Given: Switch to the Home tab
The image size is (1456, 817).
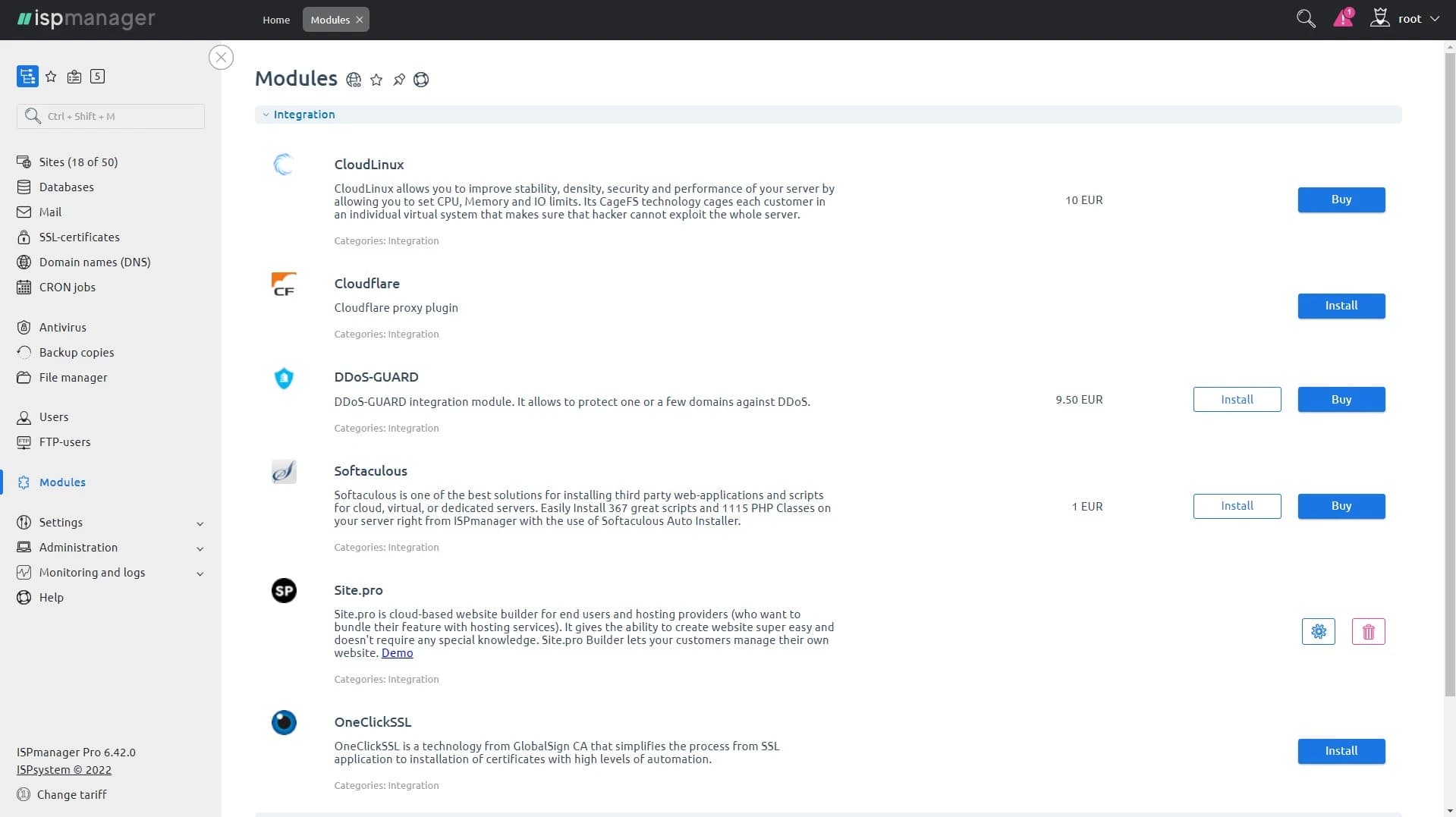Looking at the screenshot, I should [276, 20].
